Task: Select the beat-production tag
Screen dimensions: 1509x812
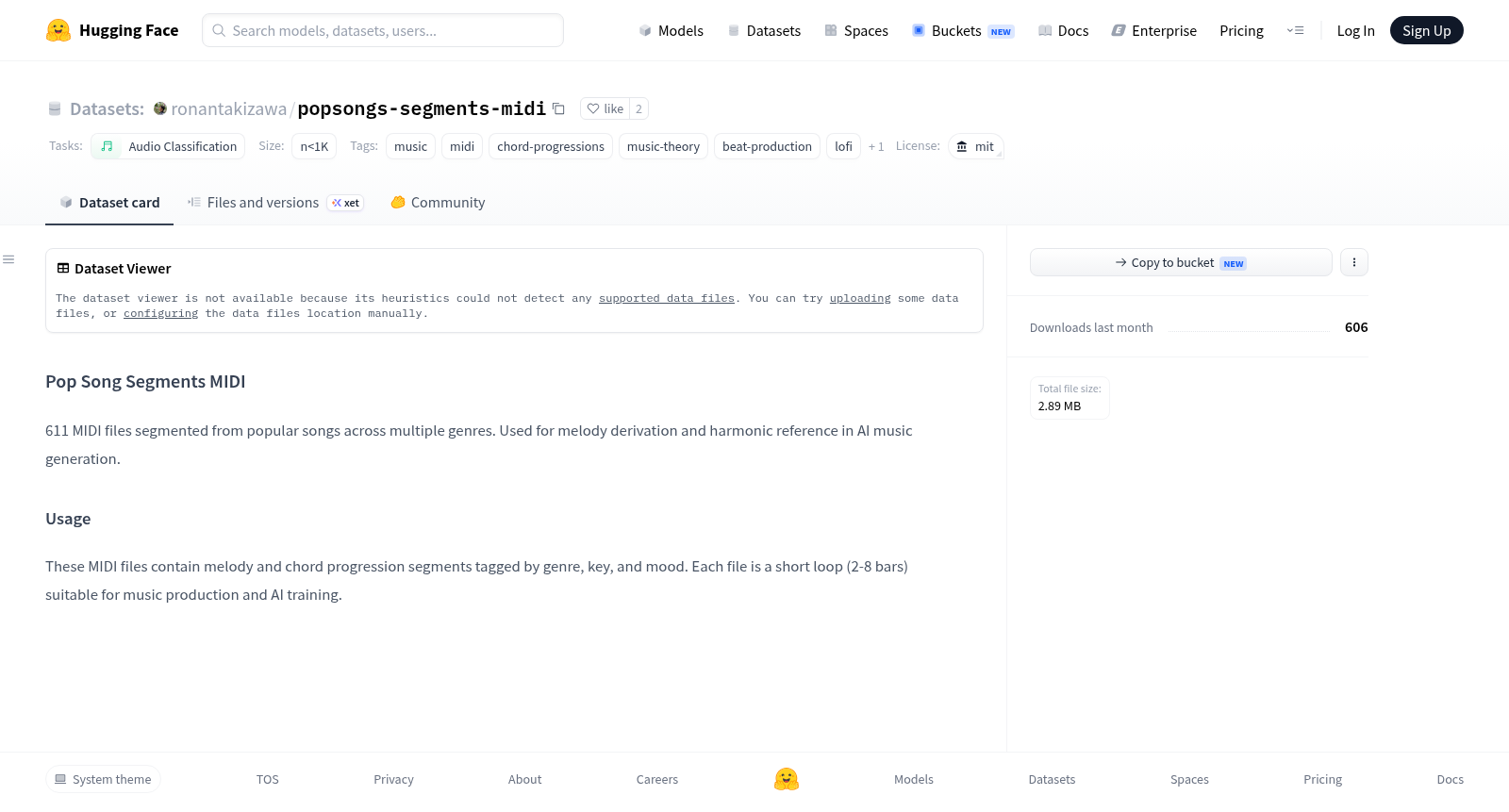Action: pyautogui.click(x=767, y=146)
